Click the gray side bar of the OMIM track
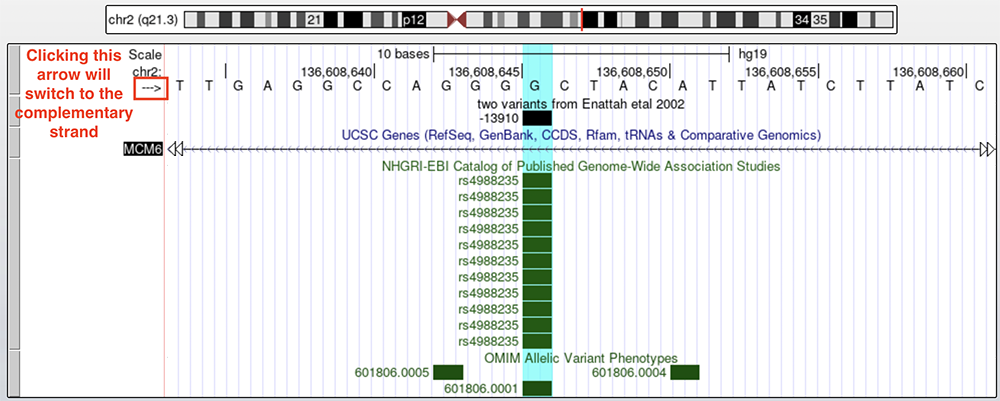Image resolution: width=1000 pixels, height=401 pixels. pos(12,373)
